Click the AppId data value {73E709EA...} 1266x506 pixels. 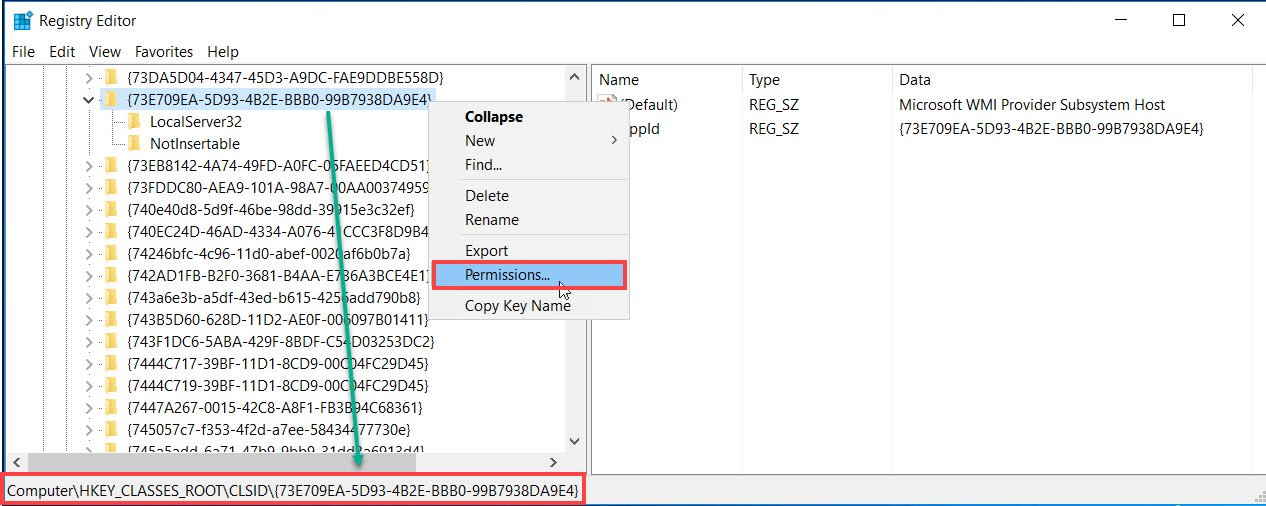pyautogui.click(x=1051, y=128)
